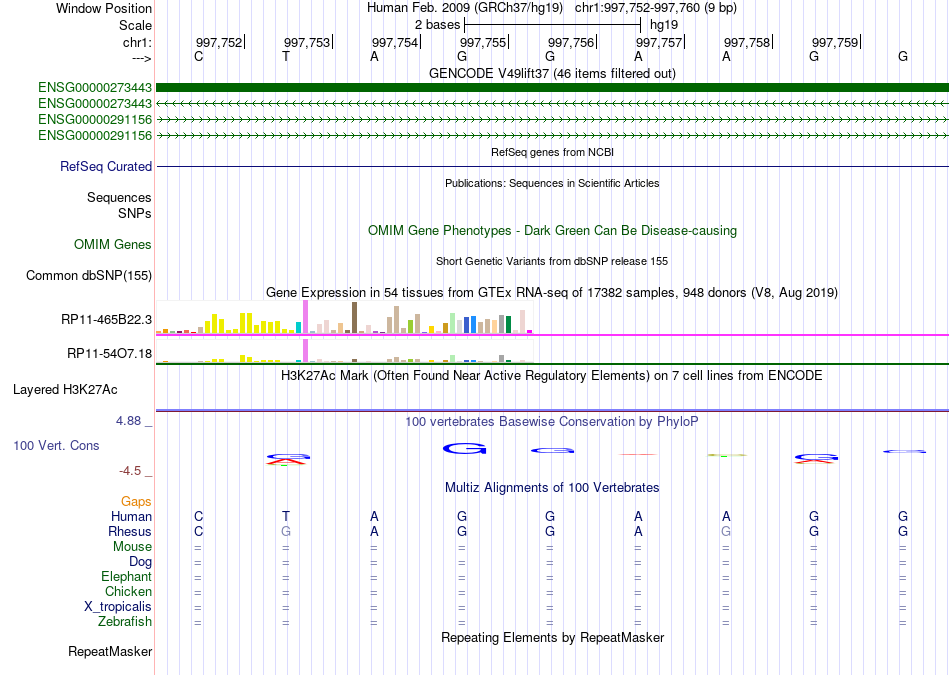Open the Repeating Elements by RepeatMasker title
Viewport: 950px width, 675px height.
tap(552, 637)
